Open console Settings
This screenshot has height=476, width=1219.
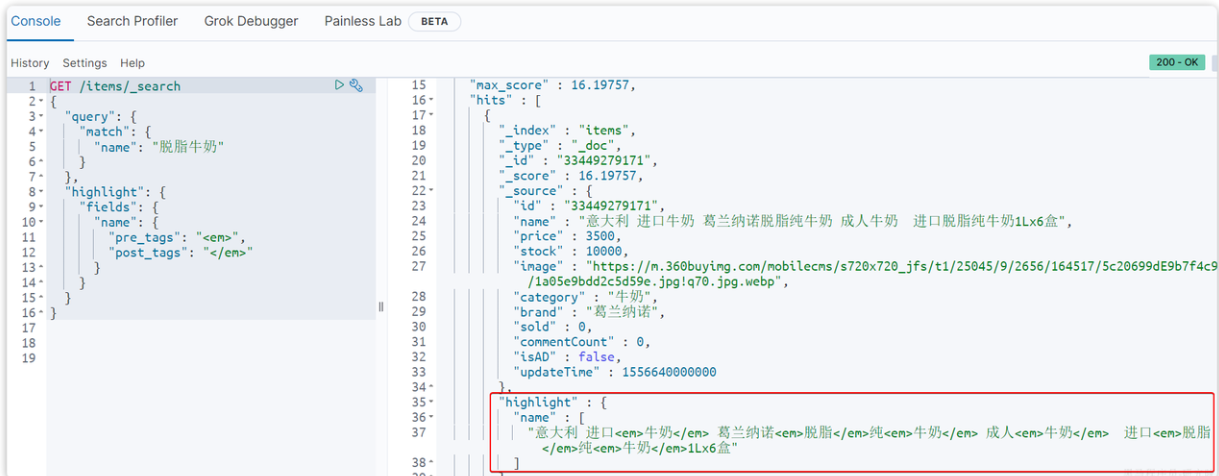(x=85, y=63)
